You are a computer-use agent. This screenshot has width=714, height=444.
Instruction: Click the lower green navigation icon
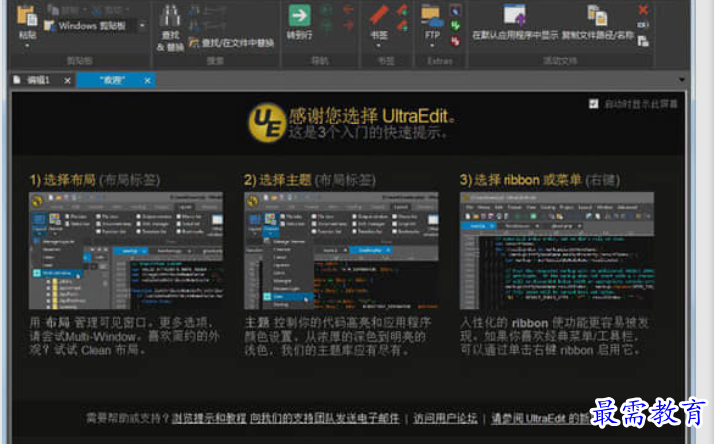tap(326, 25)
